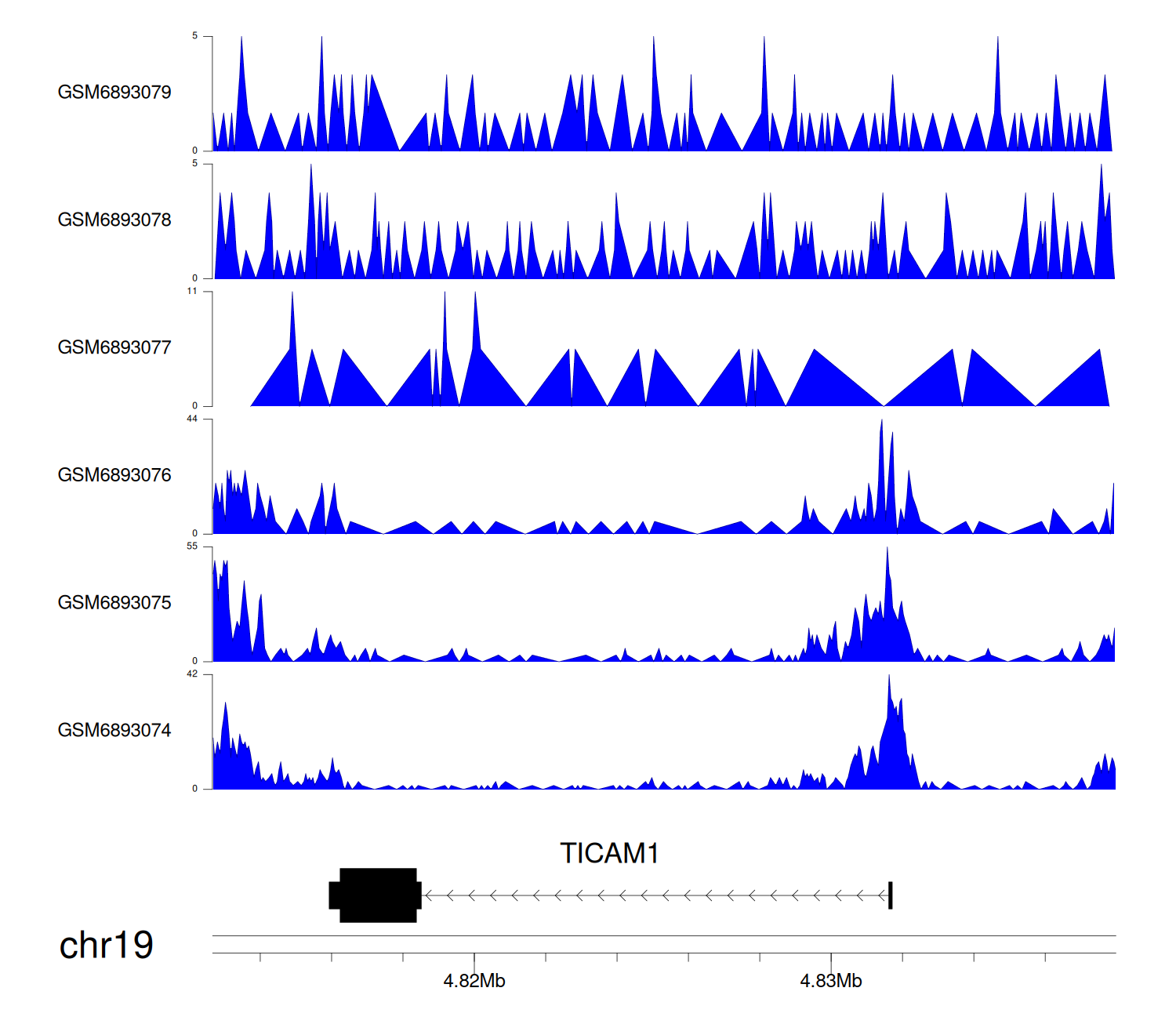This screenshot has height=1035, width=1176.
Task: Select the GSM6893076 track label
Action: click(114, 476)
